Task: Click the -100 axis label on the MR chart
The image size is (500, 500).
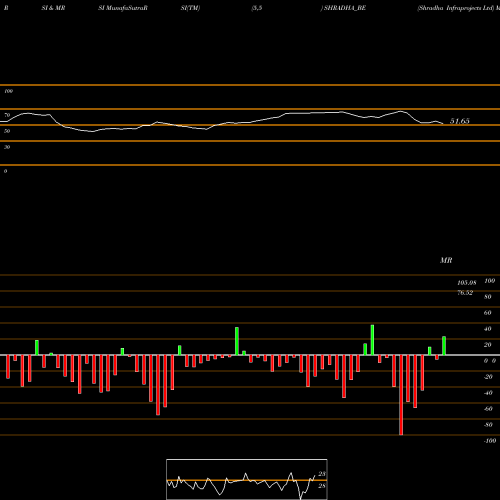Action: click(x=490, y=441)
